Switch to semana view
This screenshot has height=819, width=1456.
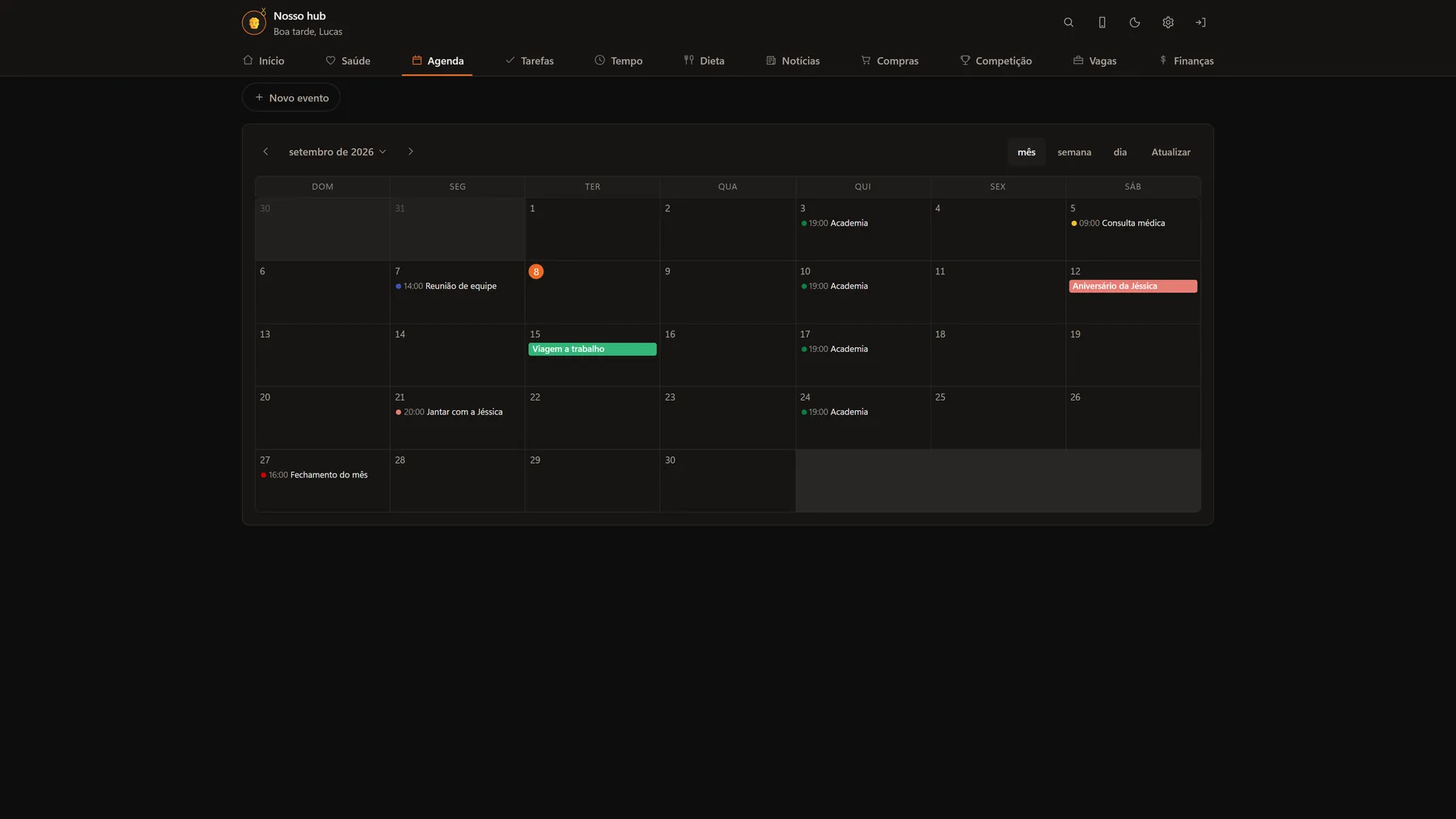tap(1074, 152)
